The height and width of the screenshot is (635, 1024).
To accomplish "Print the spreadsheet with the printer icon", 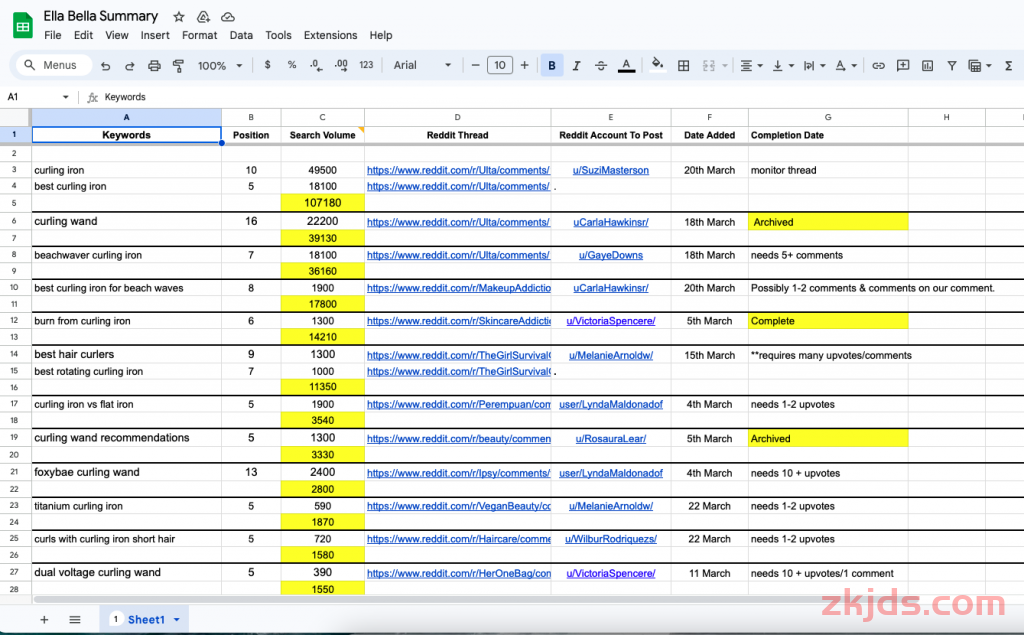I will pos(154,65).
